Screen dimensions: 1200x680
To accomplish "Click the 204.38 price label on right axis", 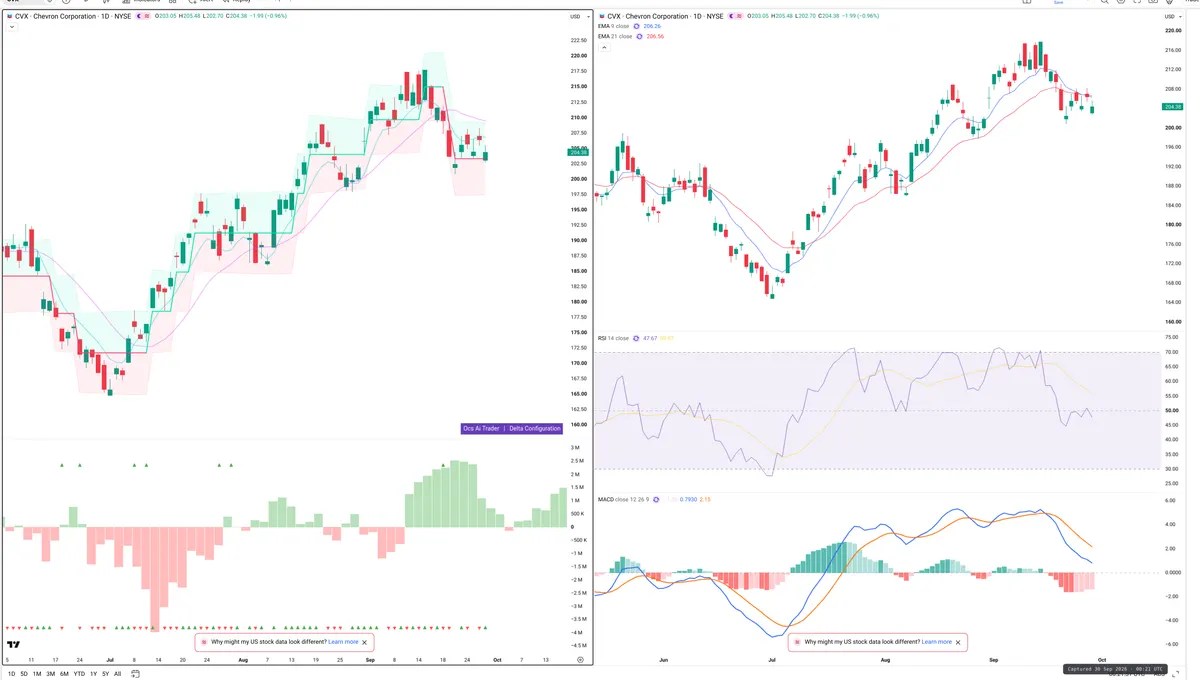I will (x=1175, y=106).
